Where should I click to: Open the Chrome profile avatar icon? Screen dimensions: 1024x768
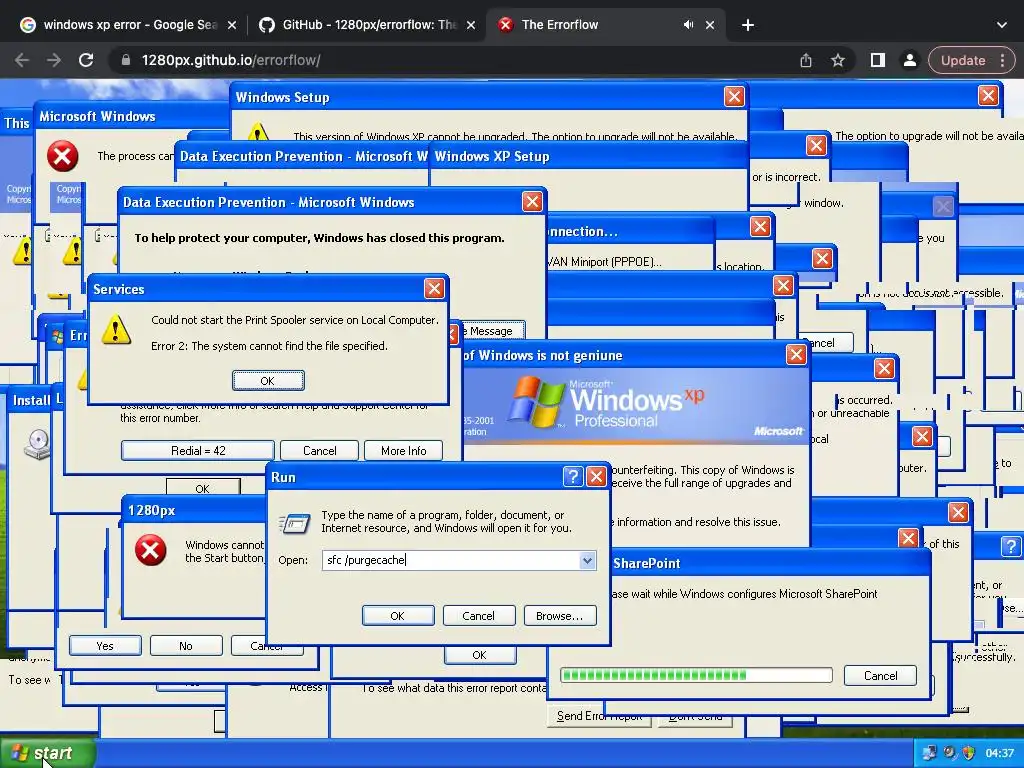point(909,60)
